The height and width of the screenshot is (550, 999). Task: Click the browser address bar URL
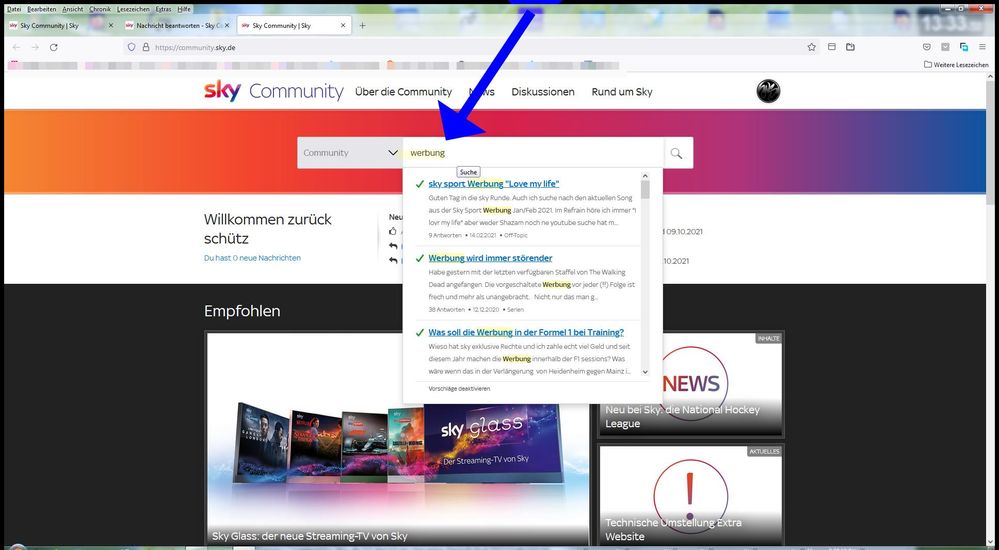click(195, 47)
